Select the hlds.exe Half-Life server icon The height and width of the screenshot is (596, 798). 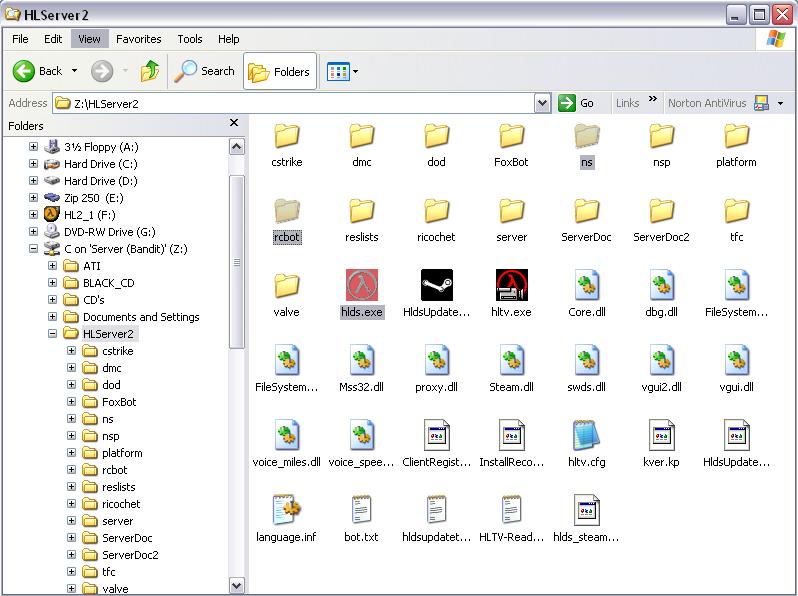[361, 285]
